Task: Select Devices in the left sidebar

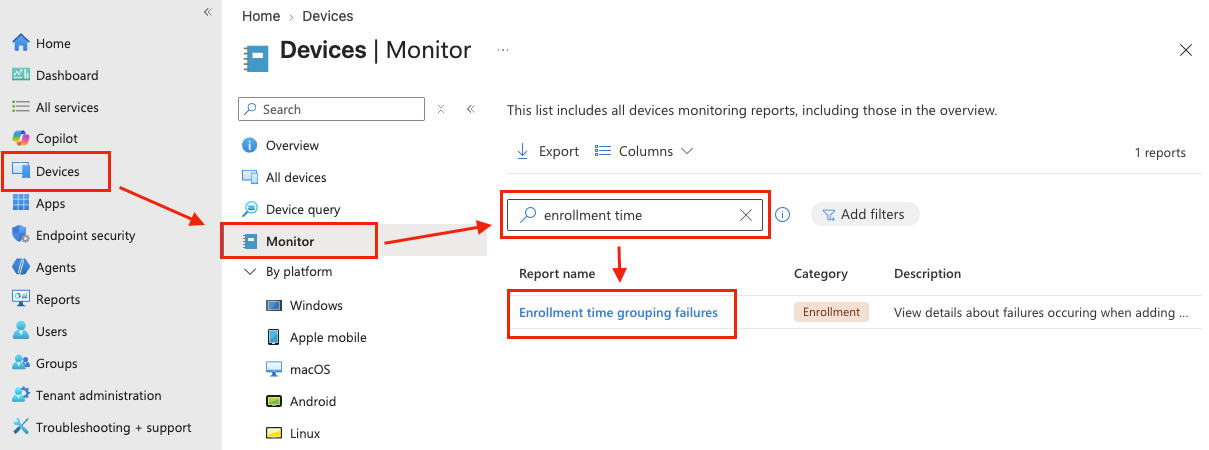Action: point(57,171)
